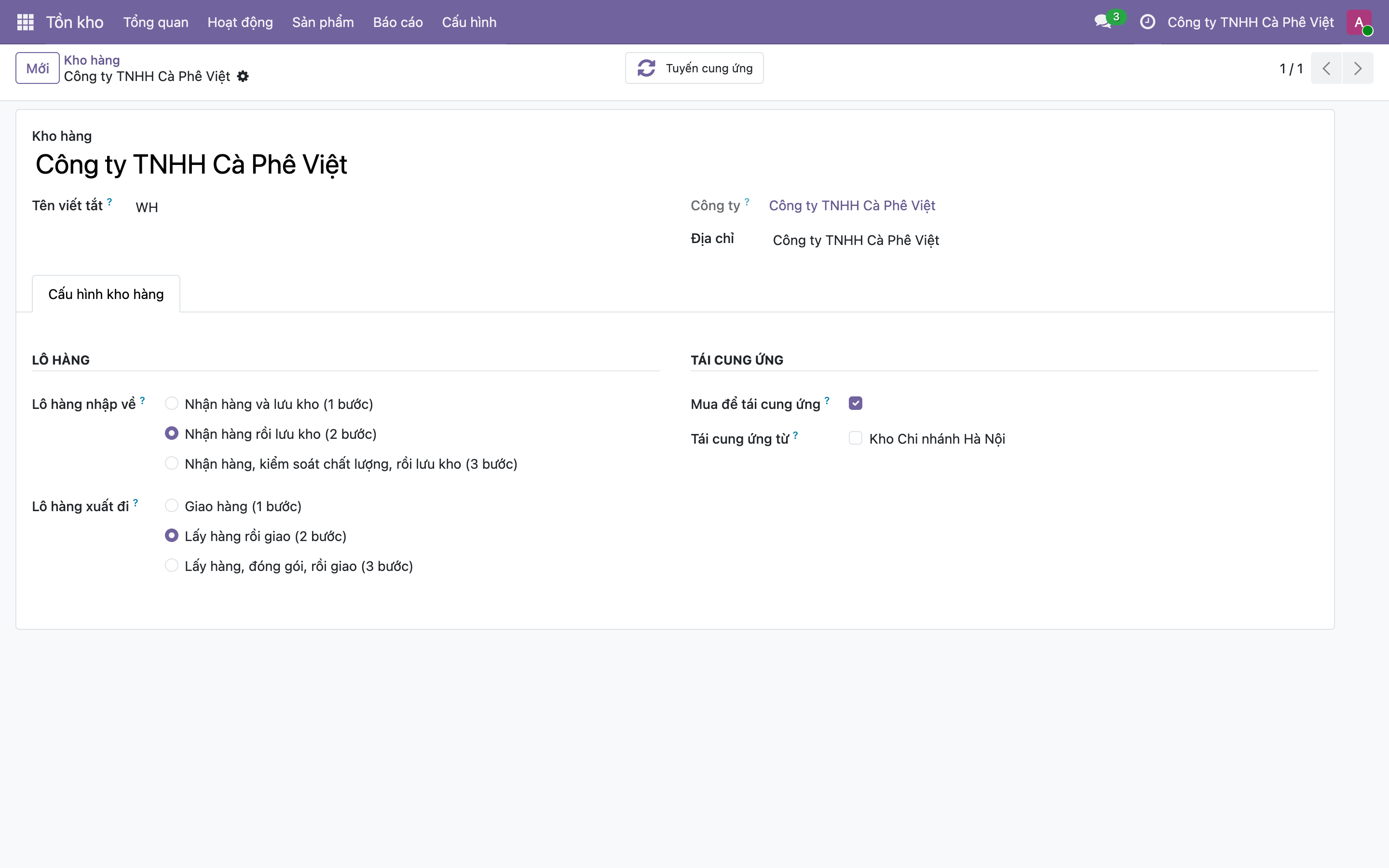The image size is (1389, 868).
Task: Go to next record arrow
Action: click(1358, 68)
